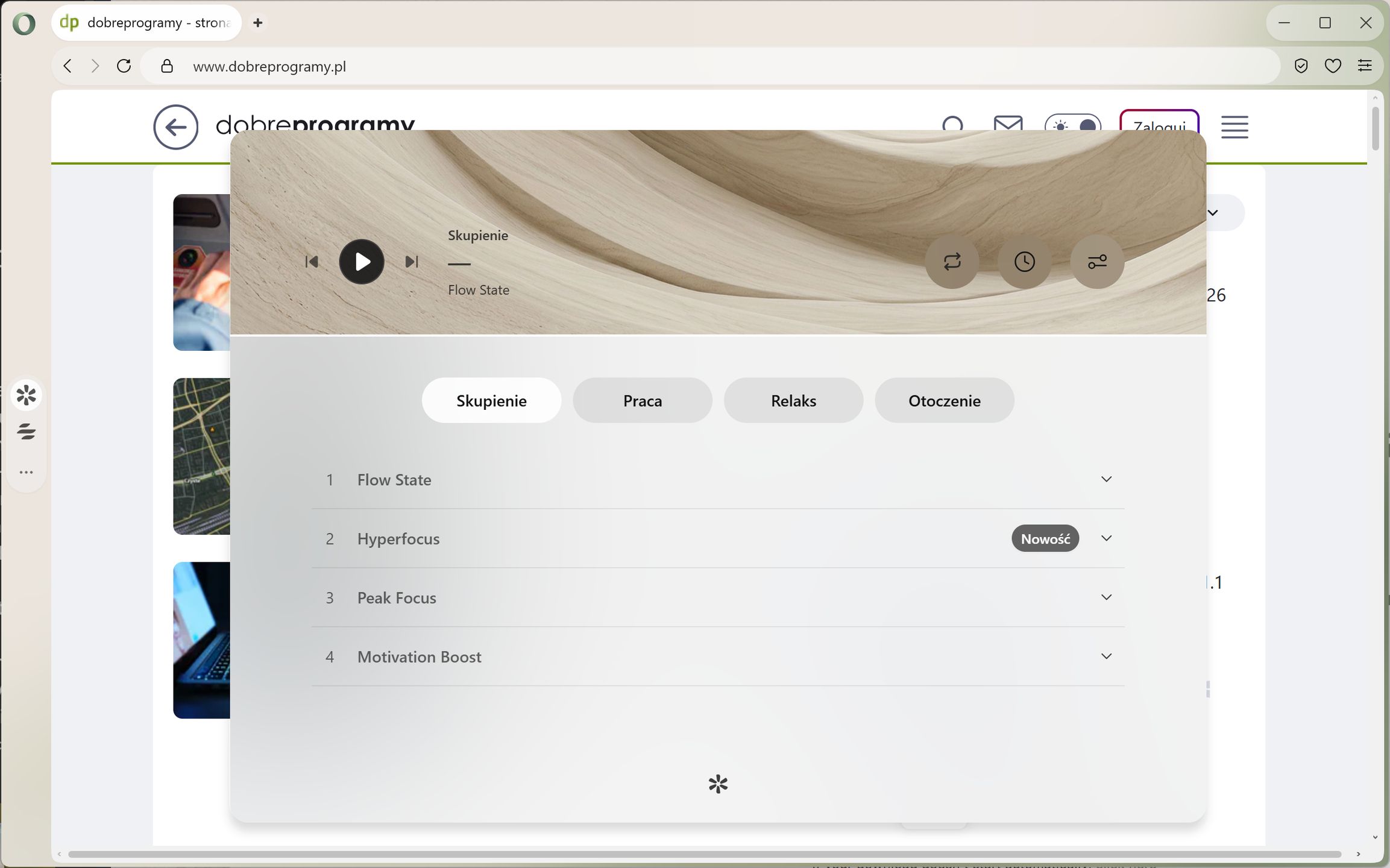Click the dobreprogramy site logo
Viewport: 1390px width, 868px height.
[x=315, y=124]
